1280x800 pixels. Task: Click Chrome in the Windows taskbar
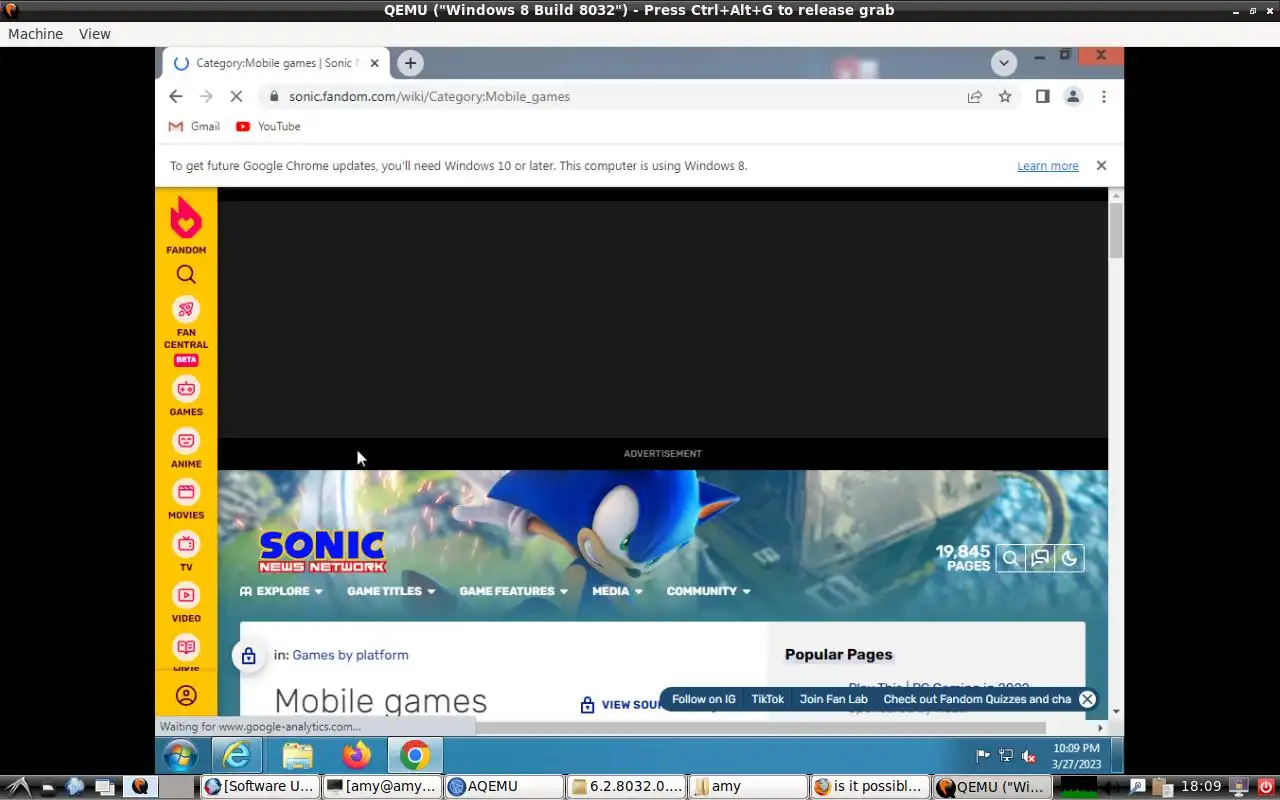point(415,755)
